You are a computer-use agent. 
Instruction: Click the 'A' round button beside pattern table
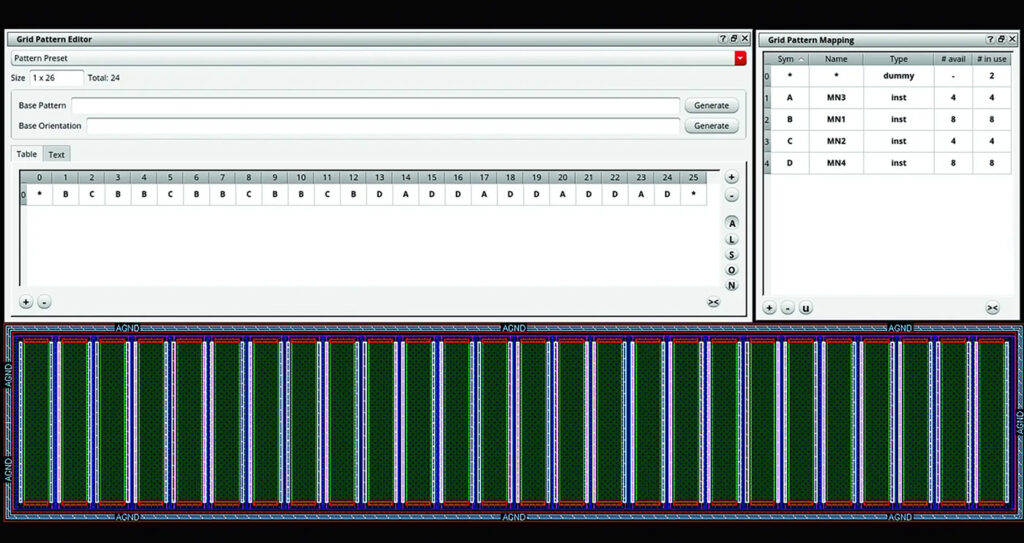point(732,224)
